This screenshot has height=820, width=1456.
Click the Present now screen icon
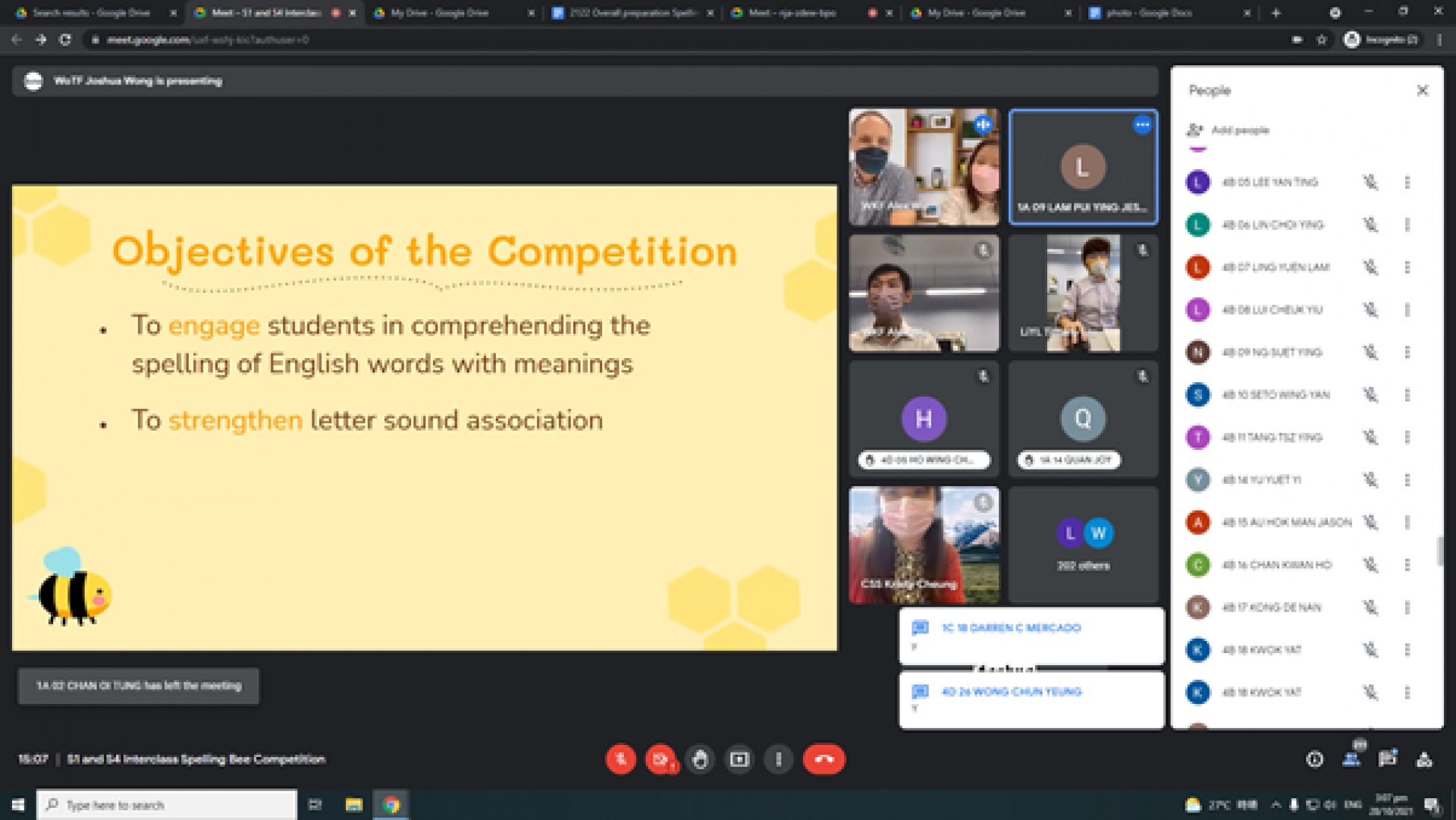click(x=739, y=759)
